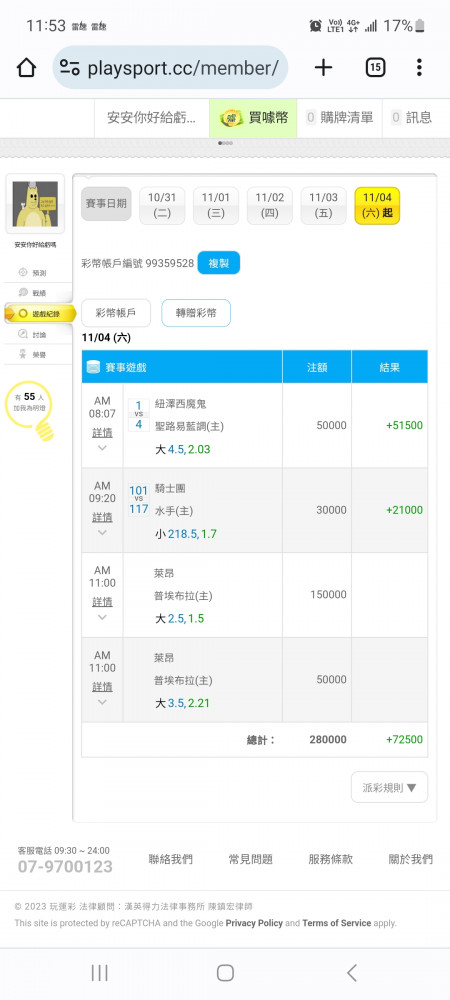Open the tab switcher showing 15
This screenshot has width=450, height=1000.
pyautogui.click(x=375, y=67)
